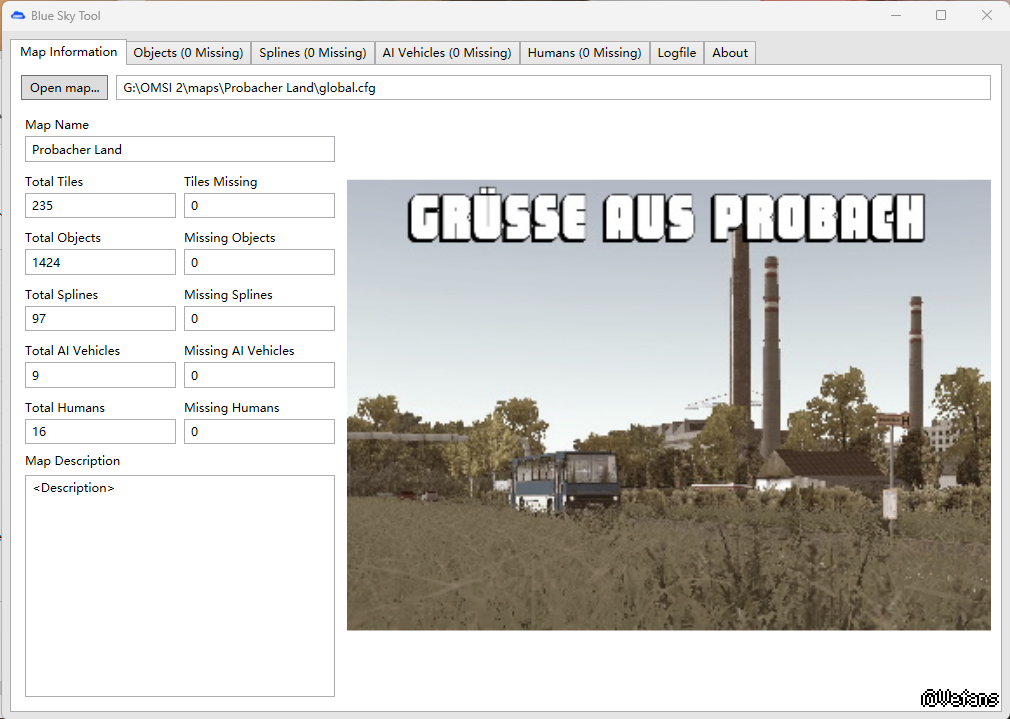Open the Splines (0 Missing) tab
The image size is (1010, 719).
coord(312,53)
